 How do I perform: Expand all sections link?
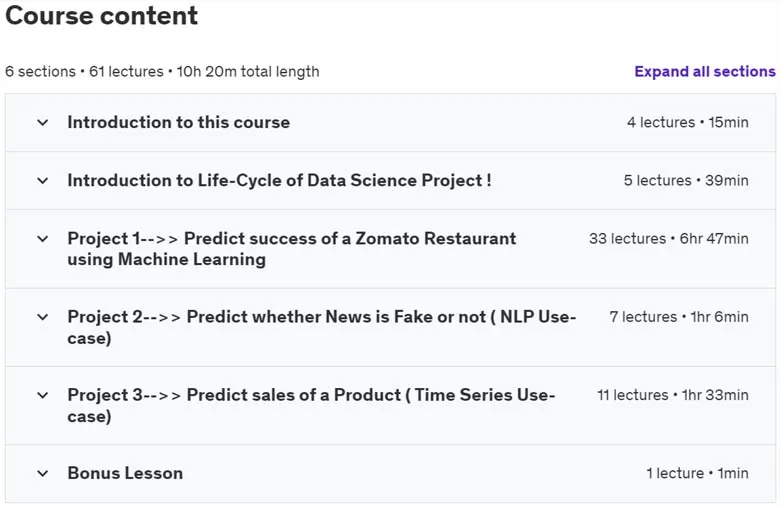pyautogui.click(x=704, y=72)
